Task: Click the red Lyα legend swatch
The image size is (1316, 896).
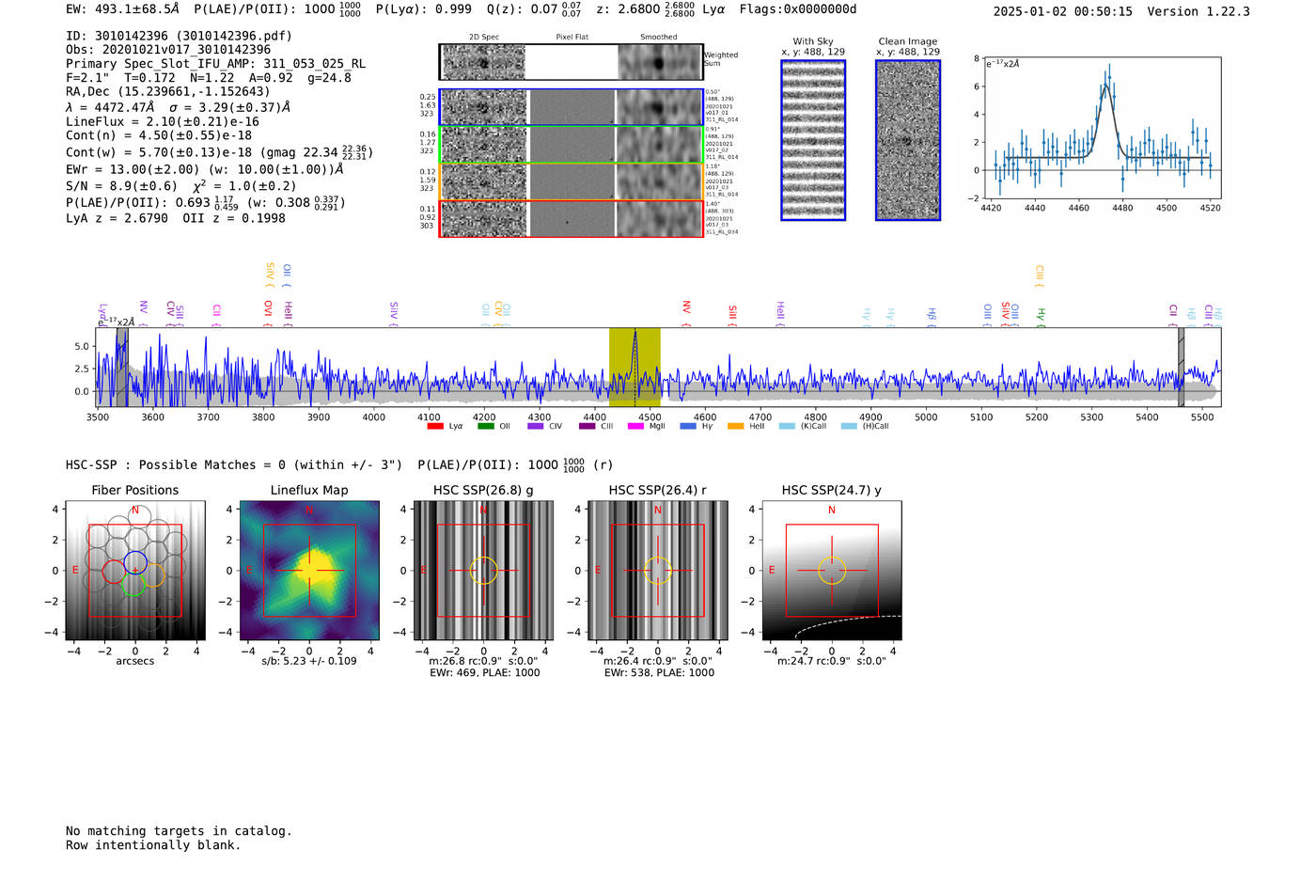Action: pyautogui.click(x=435, y=426)
